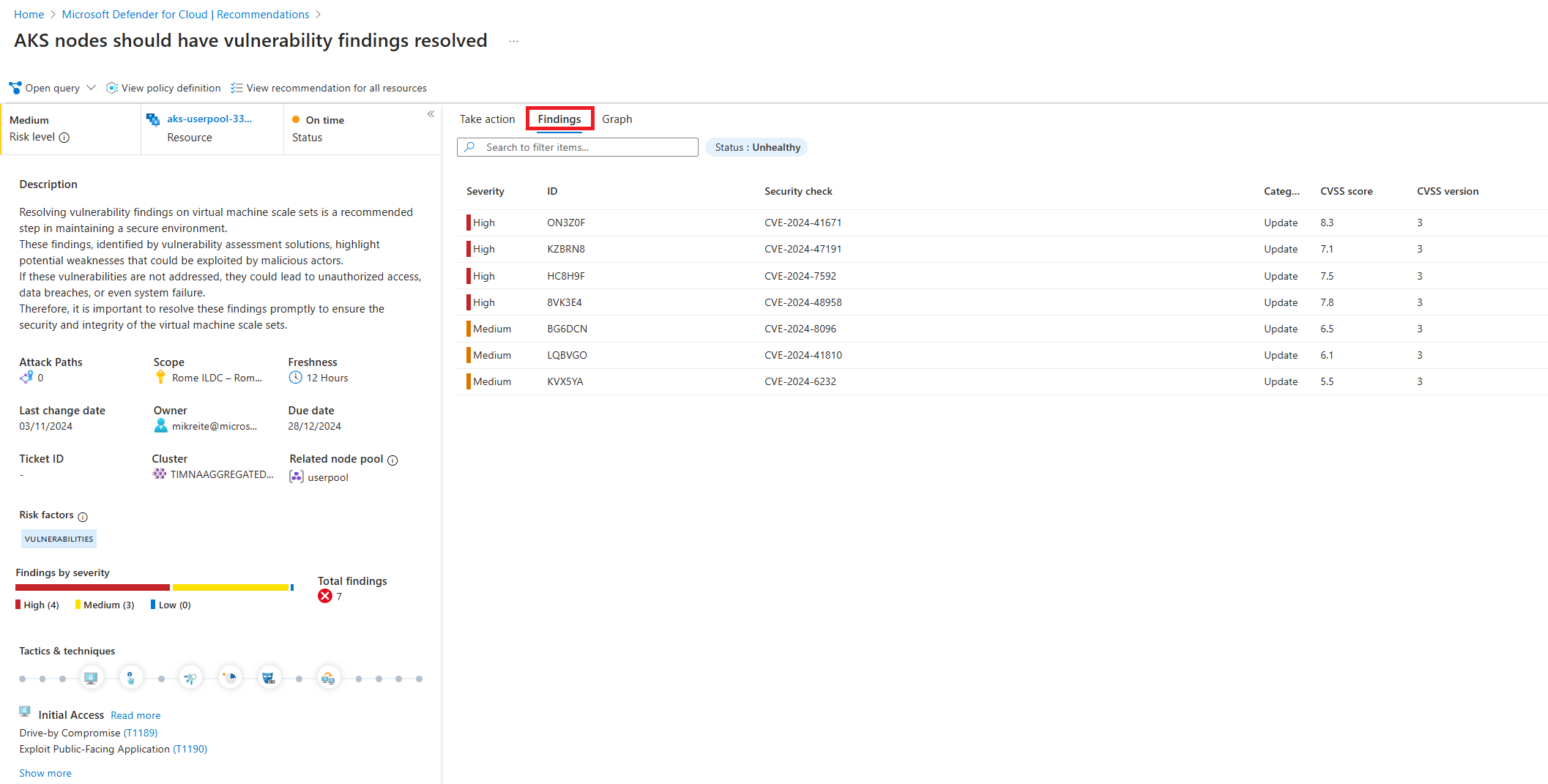Open finding row CVE-2024-8096

coord(1002,329)
